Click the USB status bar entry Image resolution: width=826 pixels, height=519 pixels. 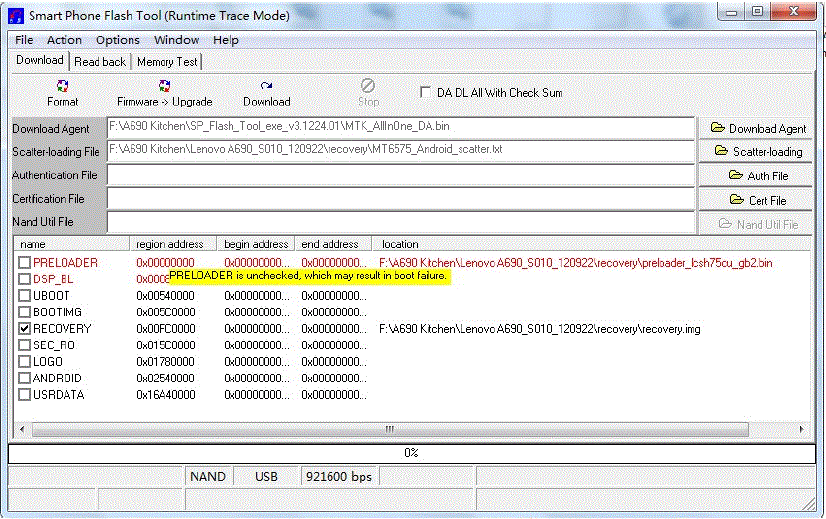click(x=266, y=476)
